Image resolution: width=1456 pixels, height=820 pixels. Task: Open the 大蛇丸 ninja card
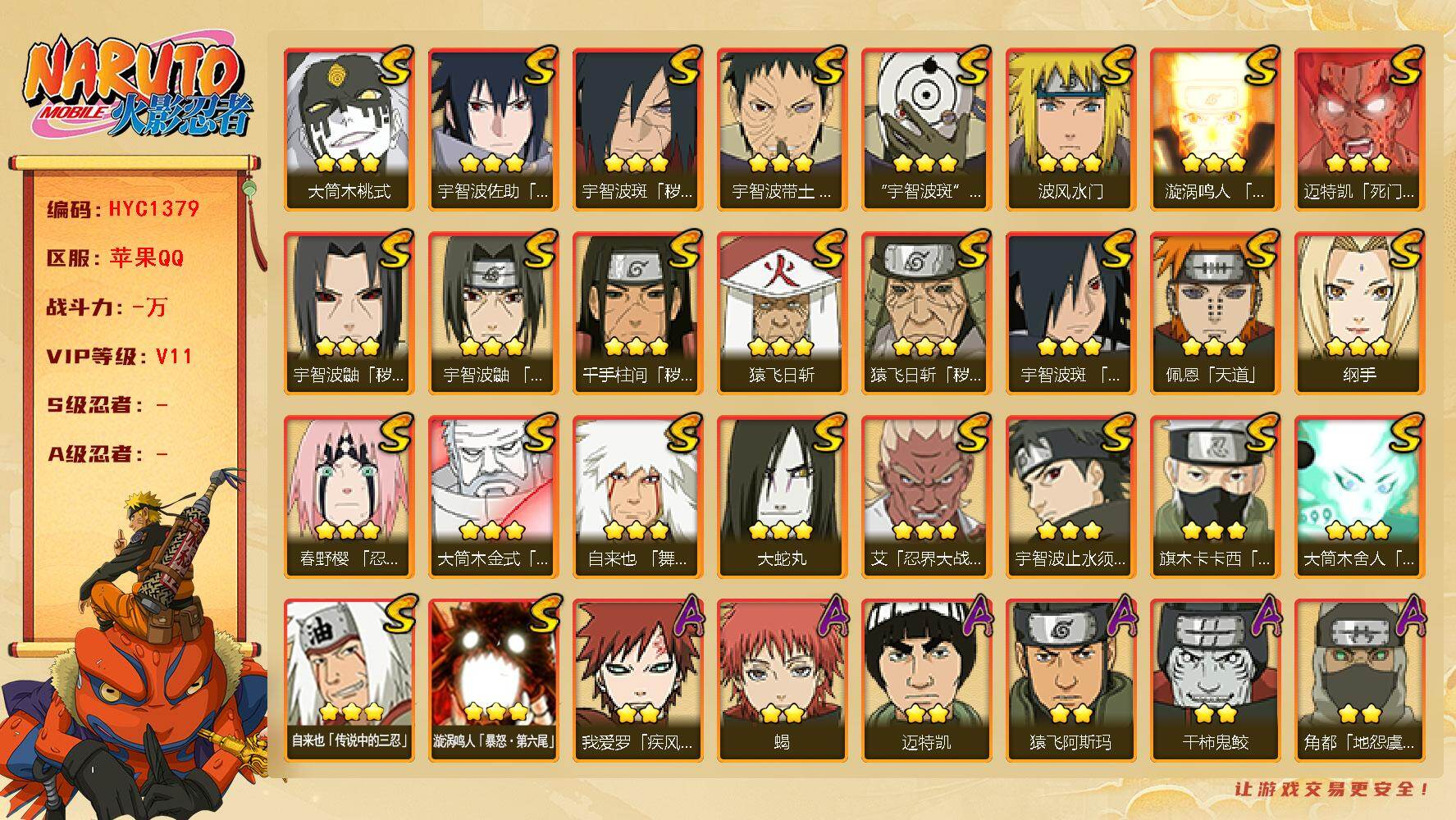tap(782, 497)
